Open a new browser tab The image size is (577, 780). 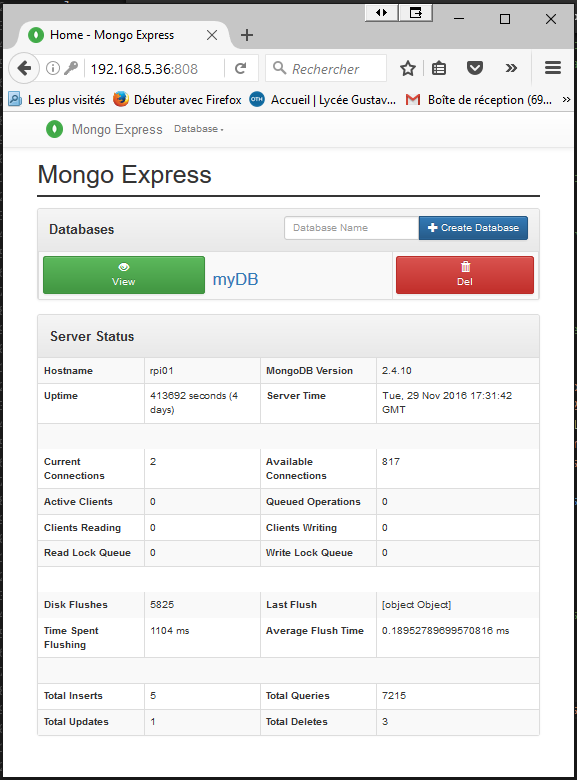pos(247,35)
